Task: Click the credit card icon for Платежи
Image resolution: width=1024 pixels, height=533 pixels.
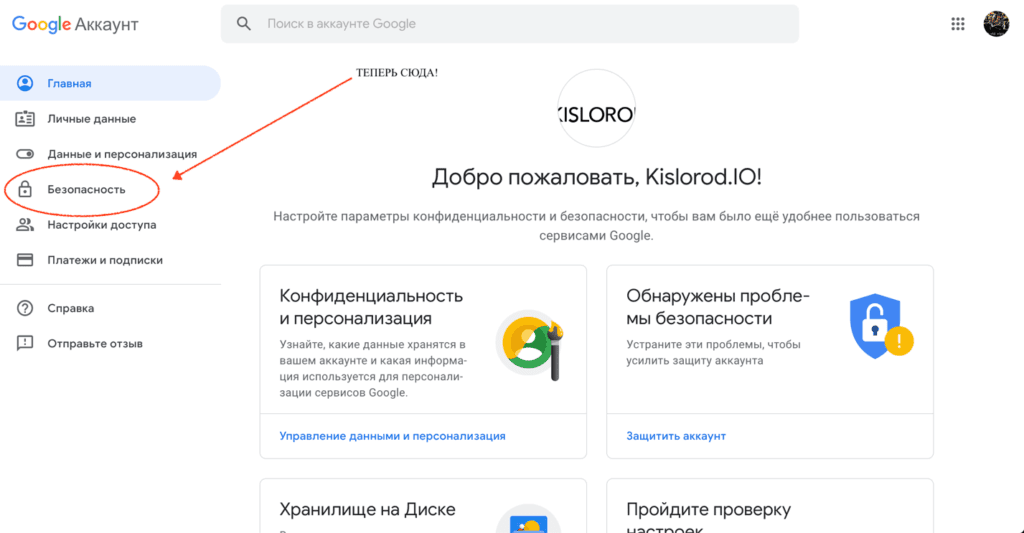Action: (26, 260)
